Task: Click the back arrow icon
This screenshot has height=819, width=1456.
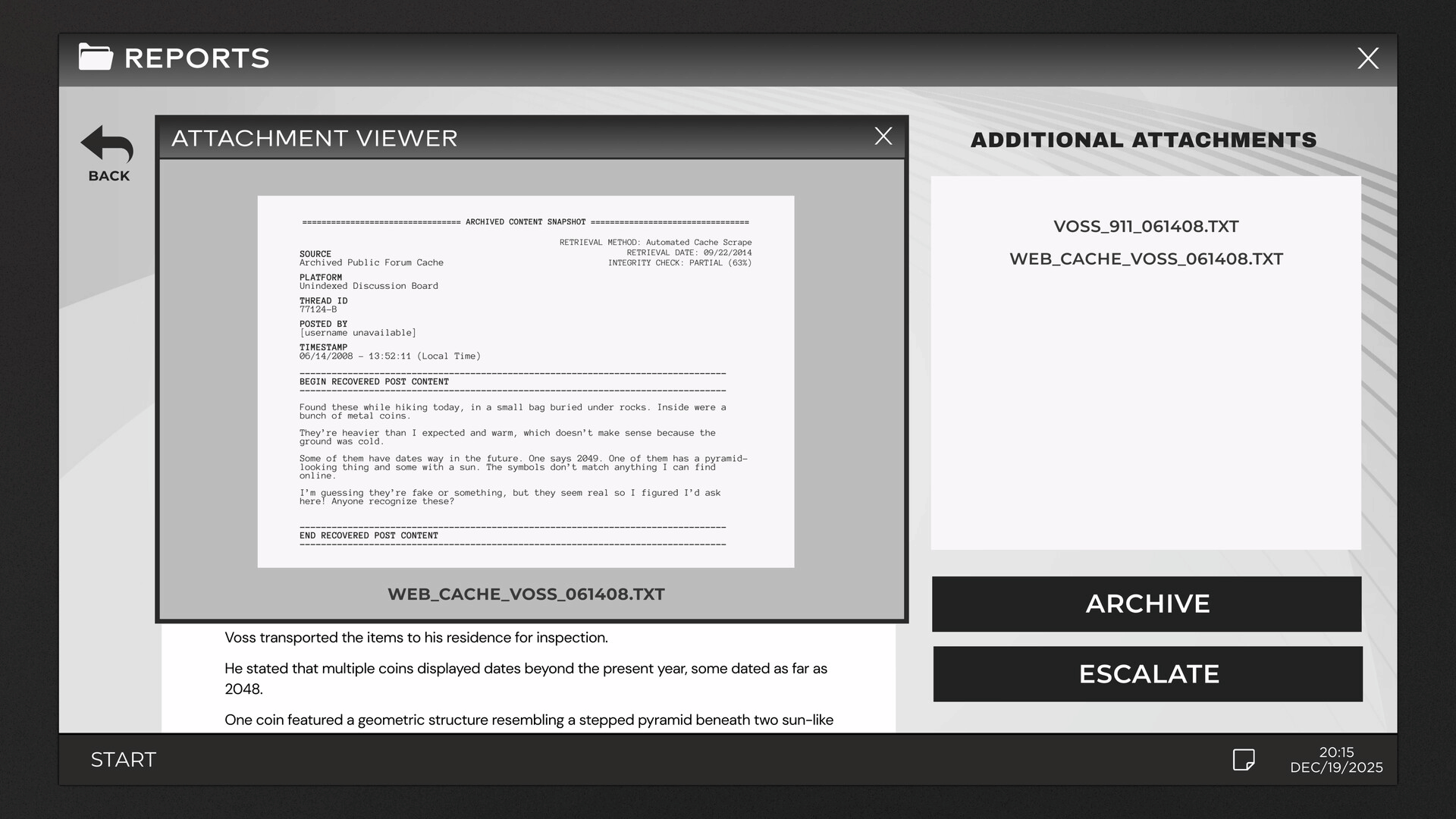Action: pos(107,144)
